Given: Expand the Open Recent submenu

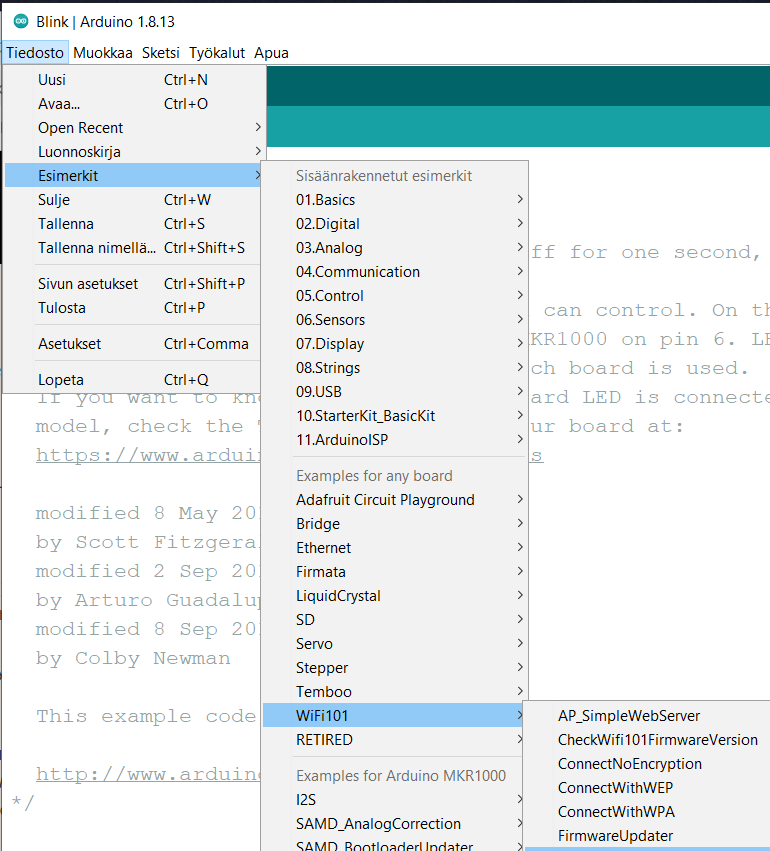Looking at the screenshot, I should (x=134, y=128).
